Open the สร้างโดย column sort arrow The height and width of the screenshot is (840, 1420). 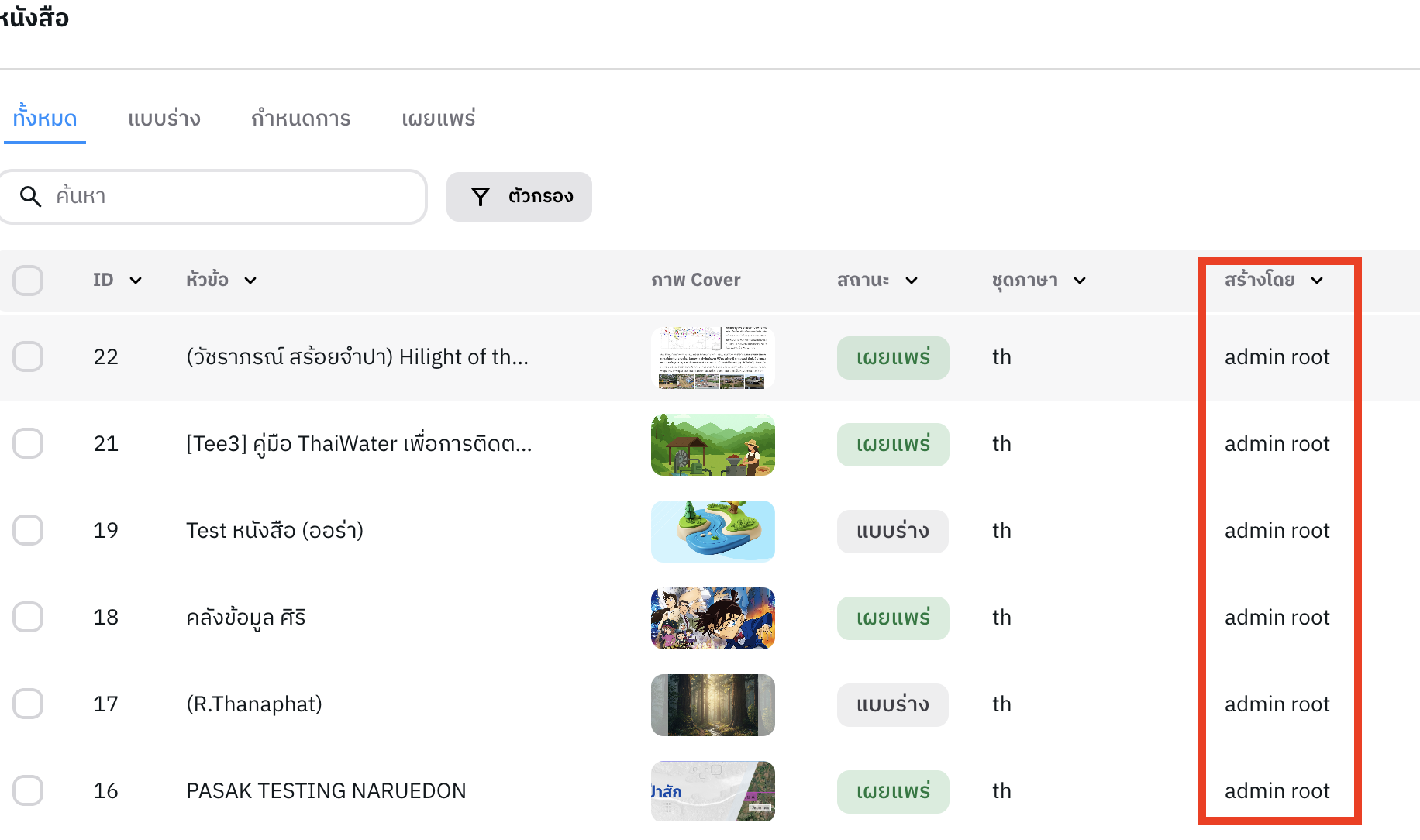click(1317, 281)
